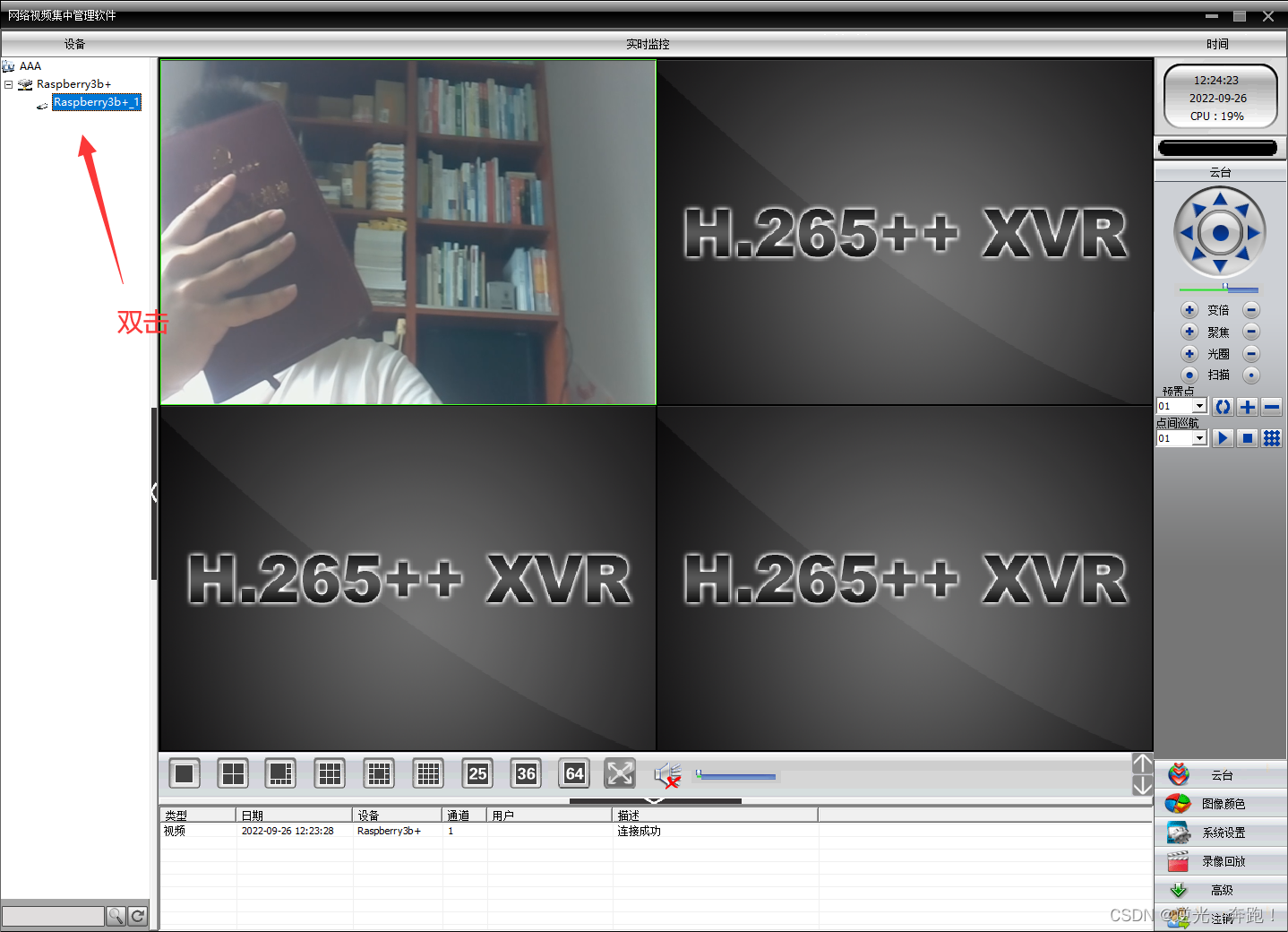
Task: Switch to 36-channel layout
Action: pyautogui.click(x=526, y=773)
